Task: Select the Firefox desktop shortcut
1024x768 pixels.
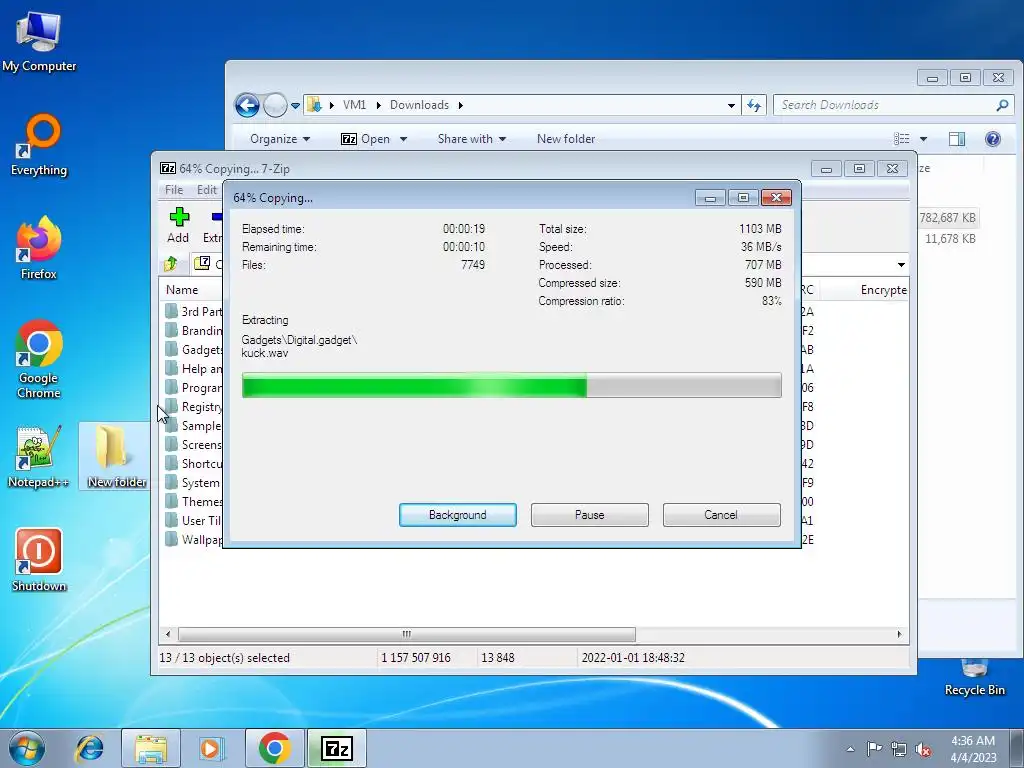Action: [39, 248]
